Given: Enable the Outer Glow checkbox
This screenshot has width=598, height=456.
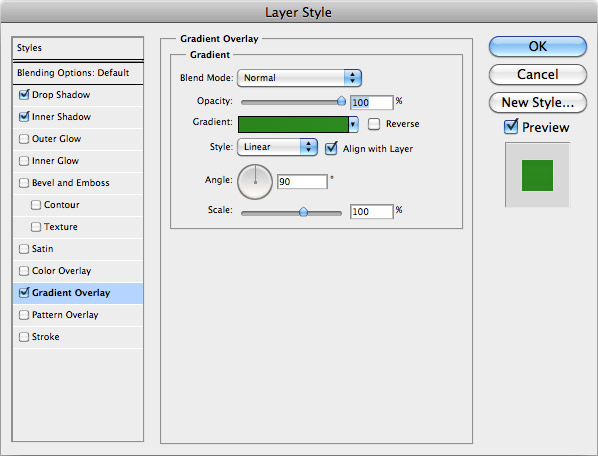Looking at the screenshot, I should [x=24, y=139].
